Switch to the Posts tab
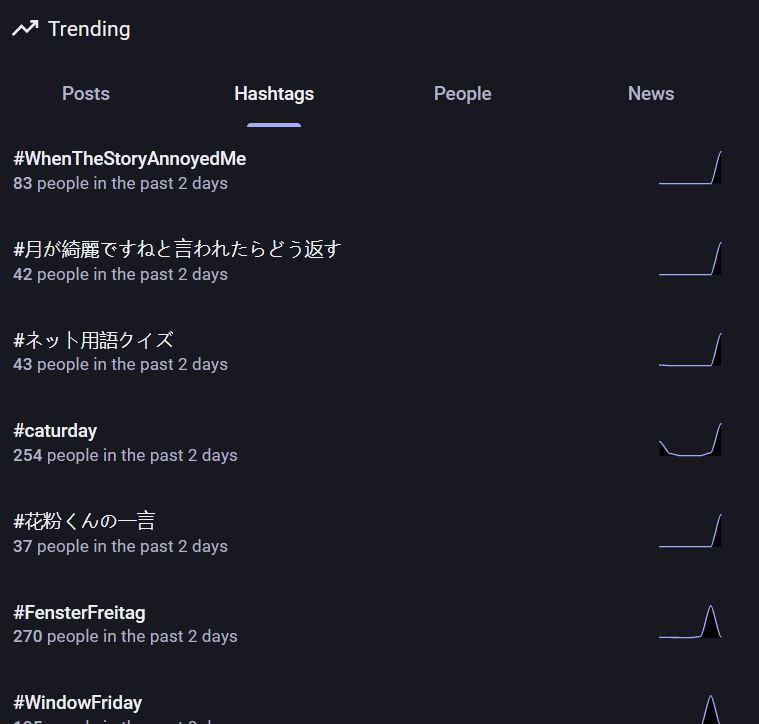 coord(86,94)
